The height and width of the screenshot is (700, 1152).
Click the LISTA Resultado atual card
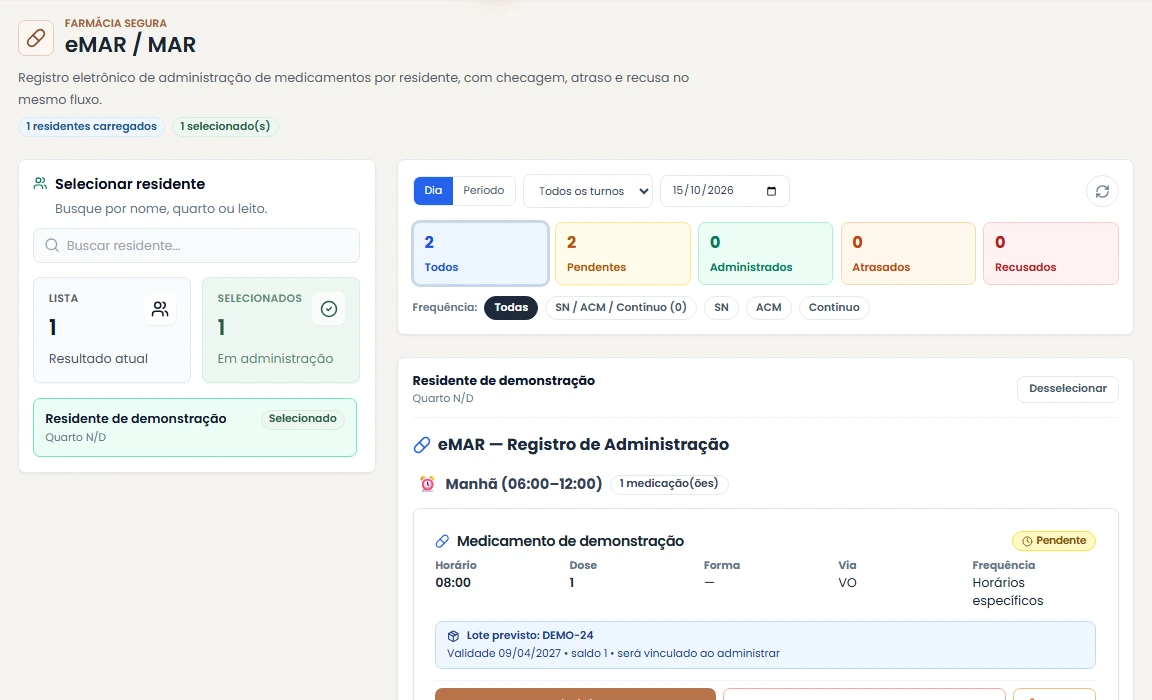click(x=112, y=330)
